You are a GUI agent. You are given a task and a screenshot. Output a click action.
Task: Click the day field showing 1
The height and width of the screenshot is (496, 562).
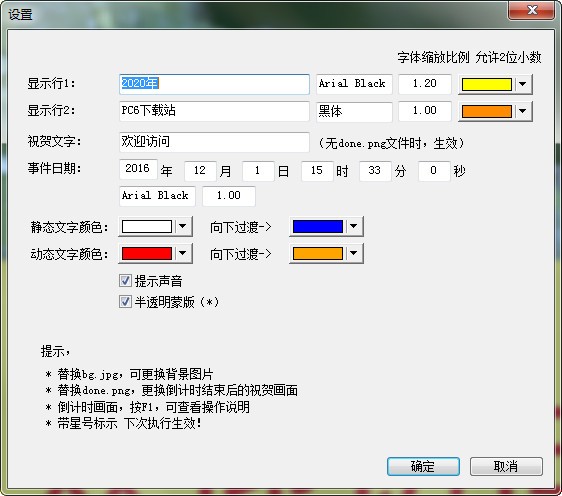pyautogui.click(x=258, y=171)
